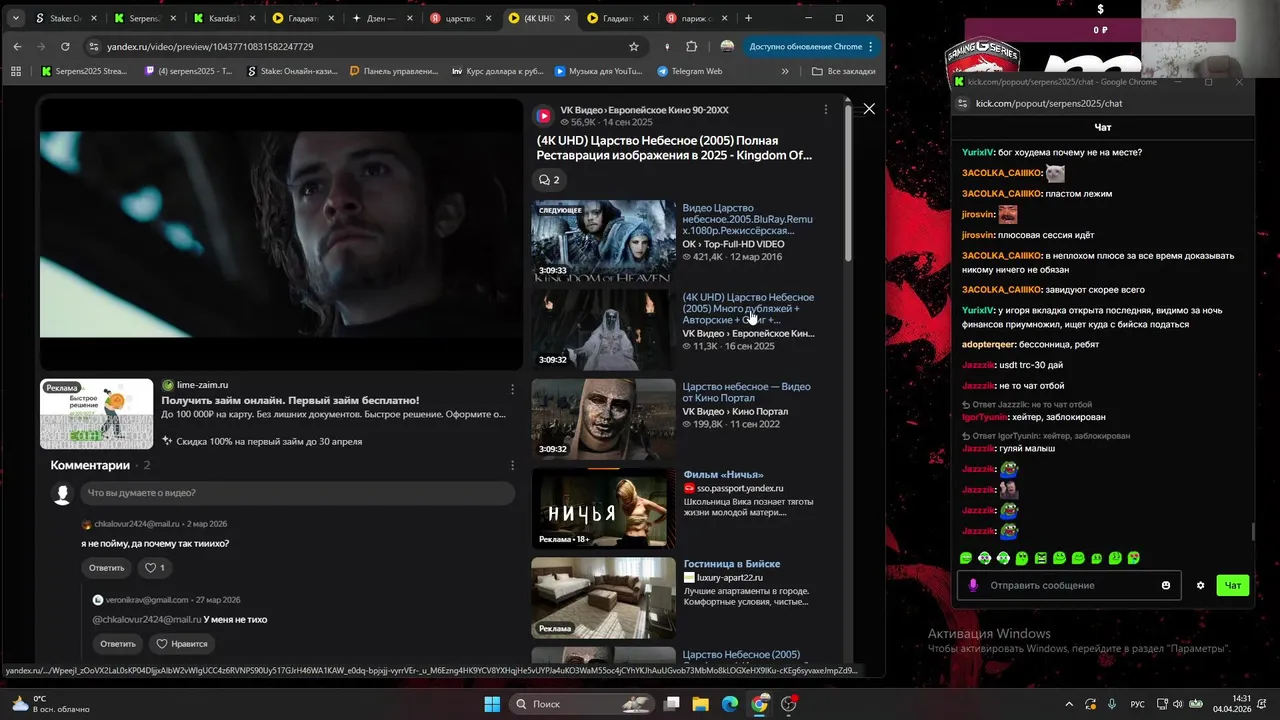Screen dimensions: 1280x720
Task: Switch to the Serpens tab
Action: coord(145,18)
